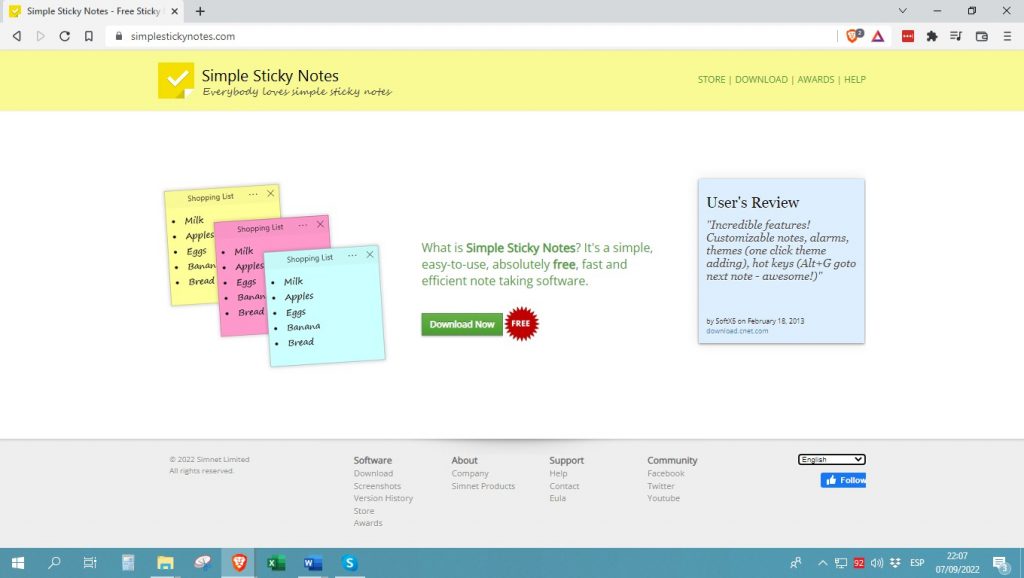This screenshot has width=1024, height=578.
Task: Select STORE in the site header
Action: point(710,79)
